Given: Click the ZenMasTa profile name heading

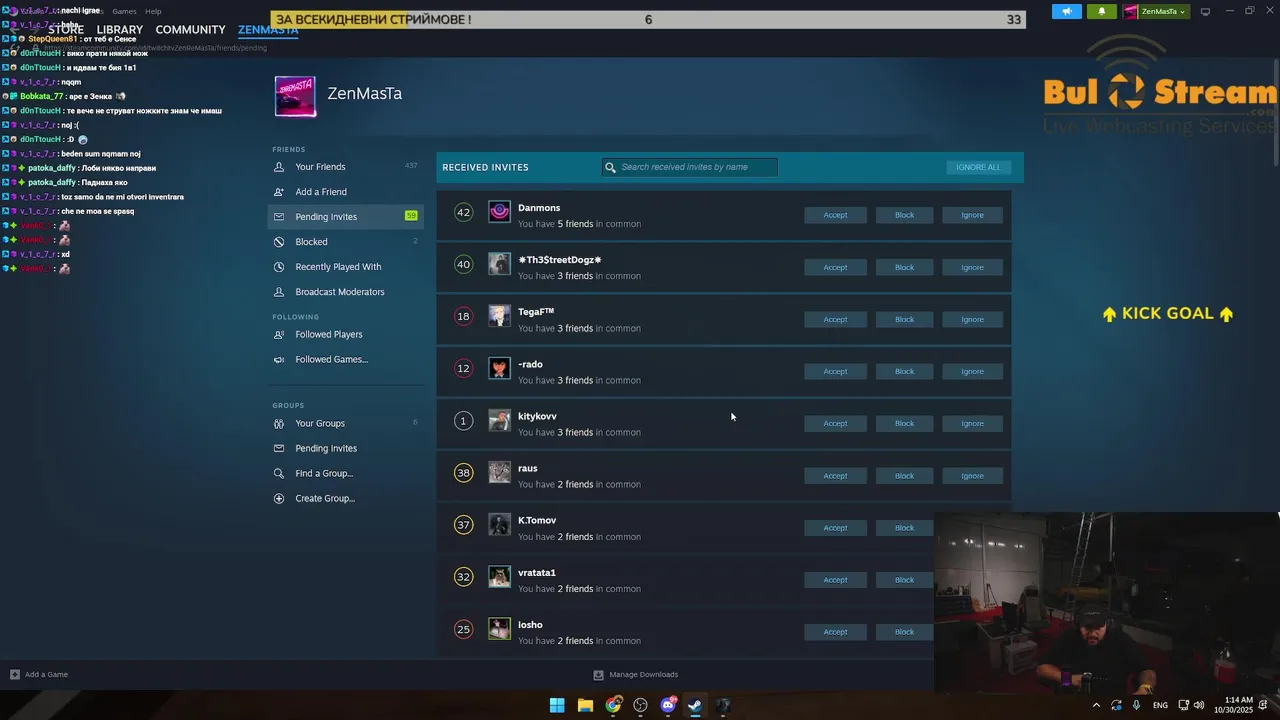Looking at the screenshot, I should tap(365, 94).
